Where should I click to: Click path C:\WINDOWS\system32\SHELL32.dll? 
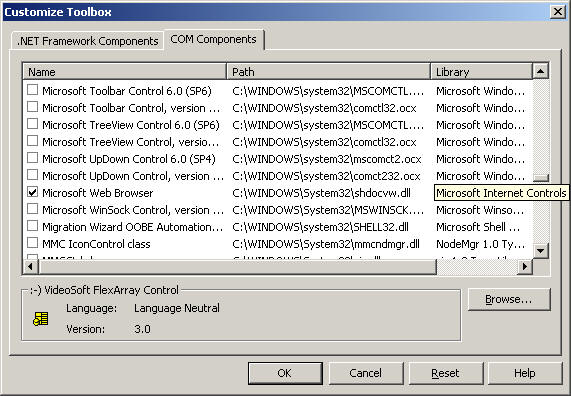pos(320,227)
